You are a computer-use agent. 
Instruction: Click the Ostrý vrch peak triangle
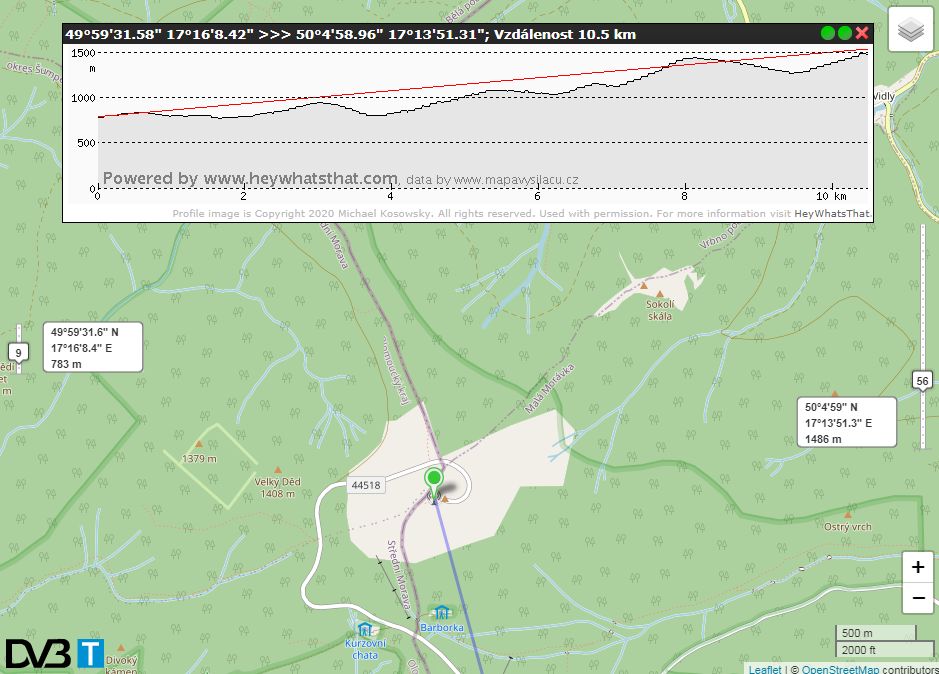coord(848,515)
